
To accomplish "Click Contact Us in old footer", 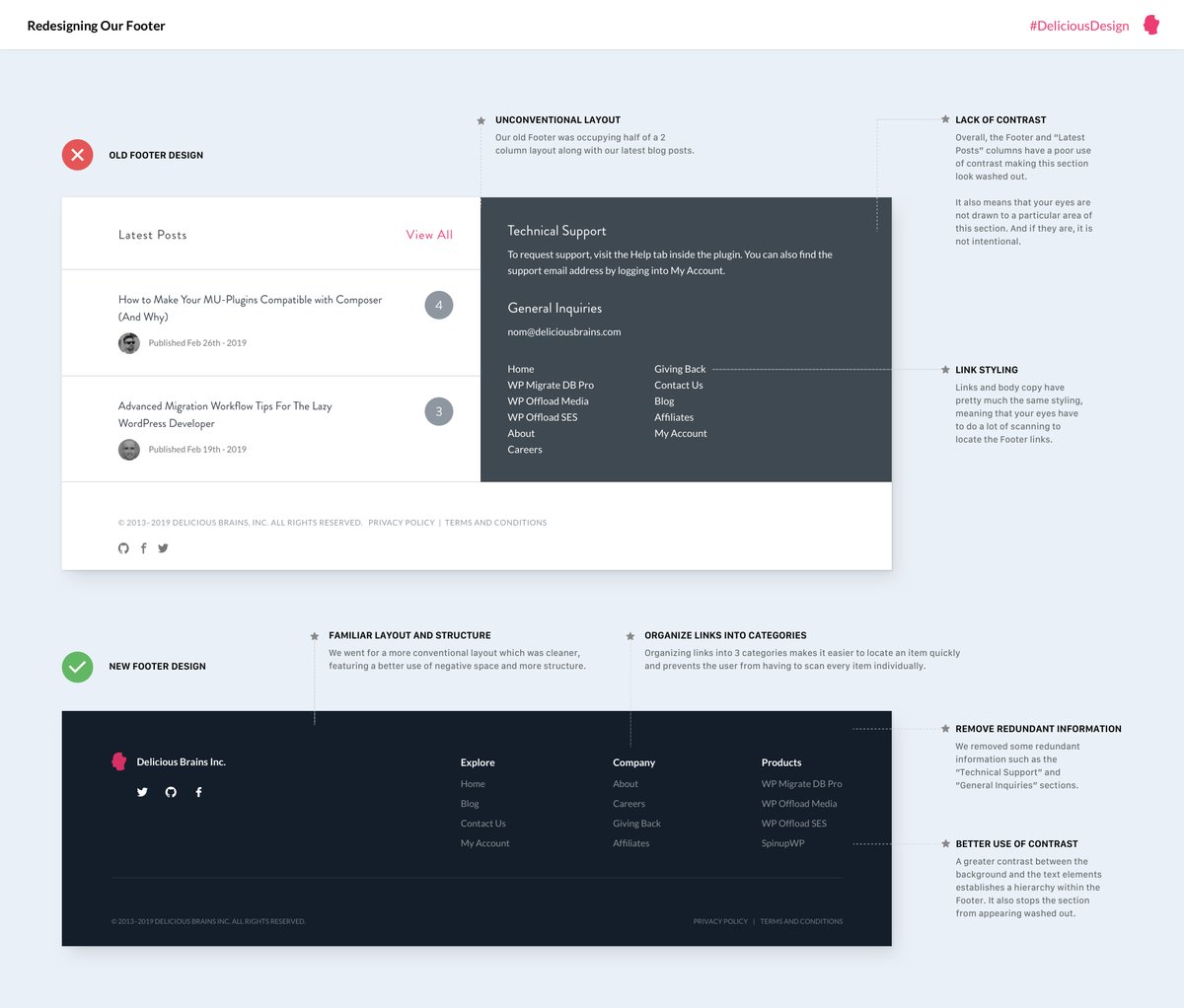I will pyautogui.click(x=679, y=385).
